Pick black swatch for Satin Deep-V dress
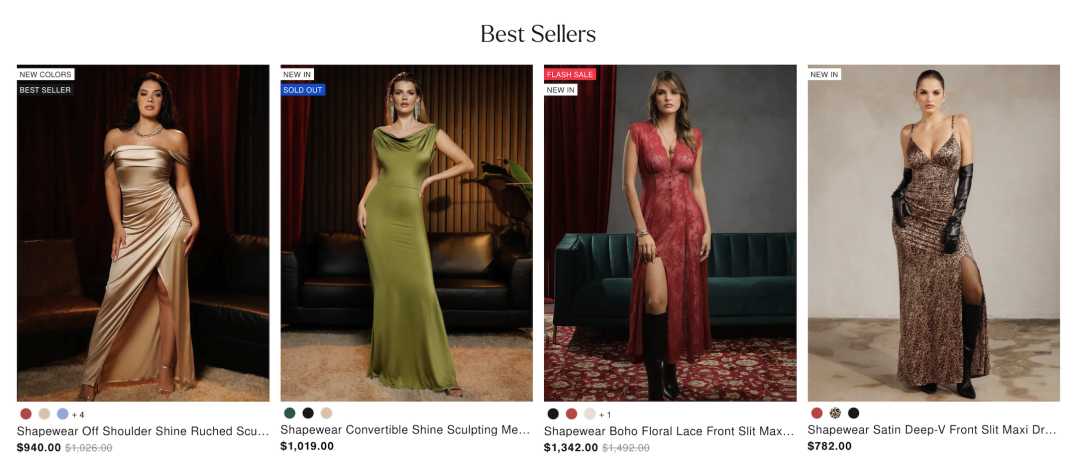The width and height of the screenshot is (1080, 470). click(853, 413)
